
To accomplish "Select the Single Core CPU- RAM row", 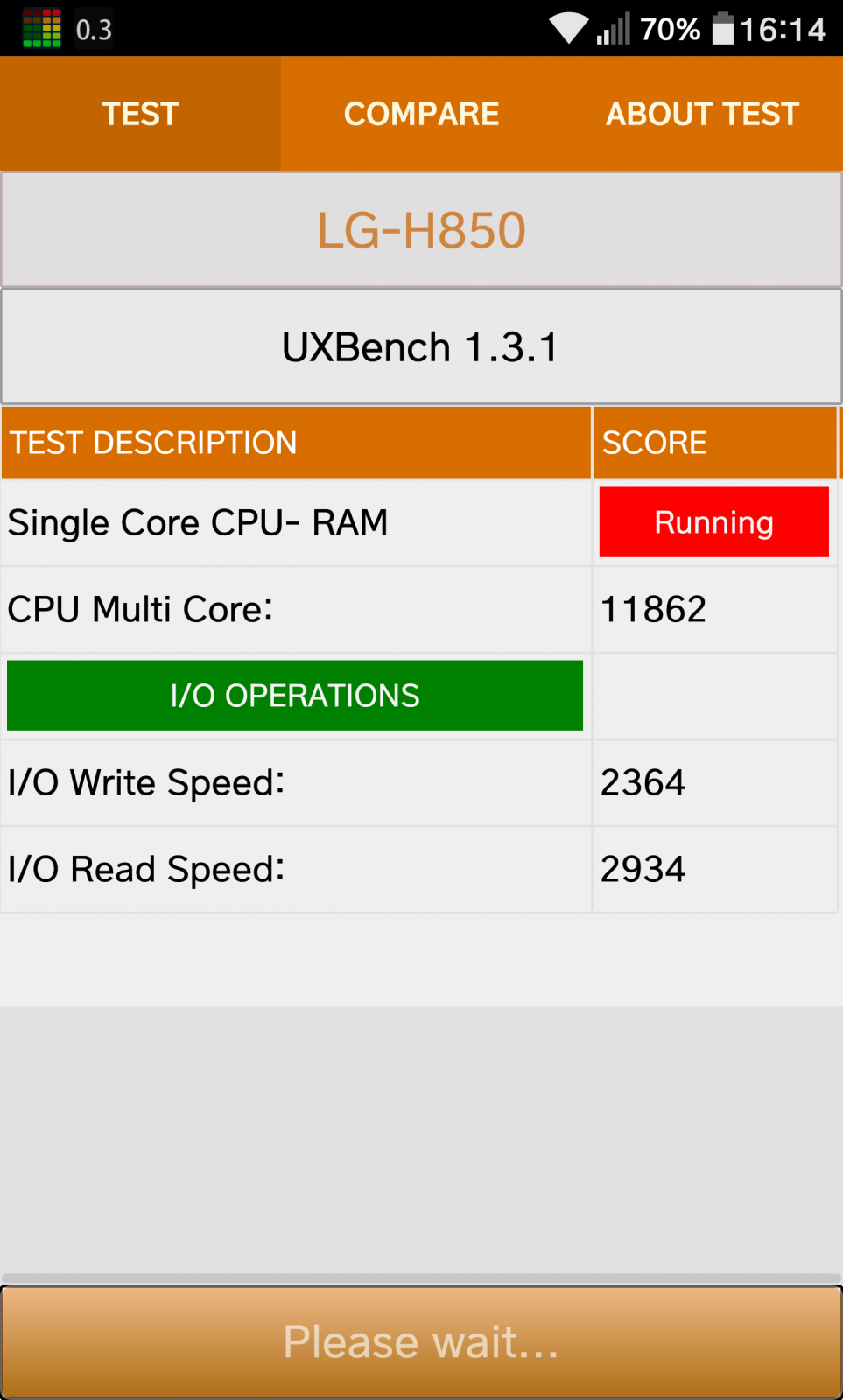I will point(419,522).
